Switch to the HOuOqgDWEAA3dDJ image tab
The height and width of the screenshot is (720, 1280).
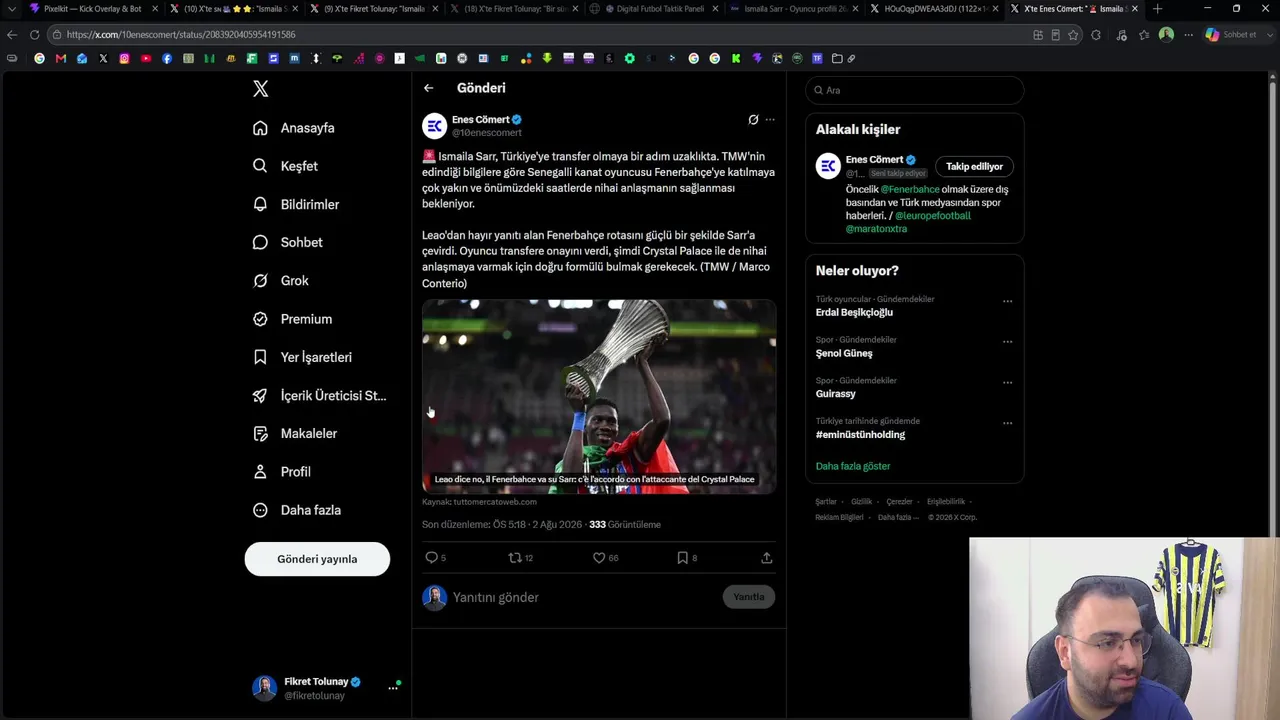933,9
